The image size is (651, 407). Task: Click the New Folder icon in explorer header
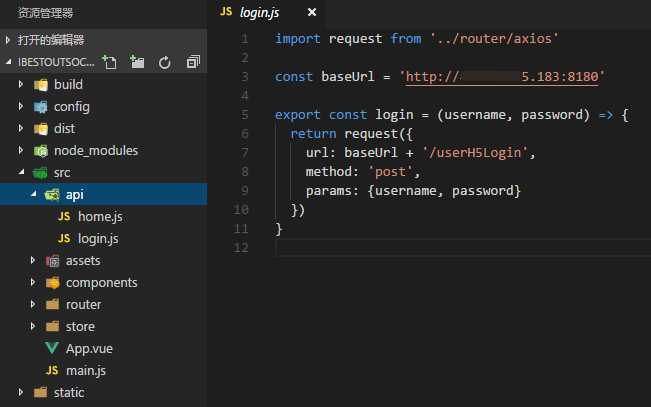tap(137, 62)
